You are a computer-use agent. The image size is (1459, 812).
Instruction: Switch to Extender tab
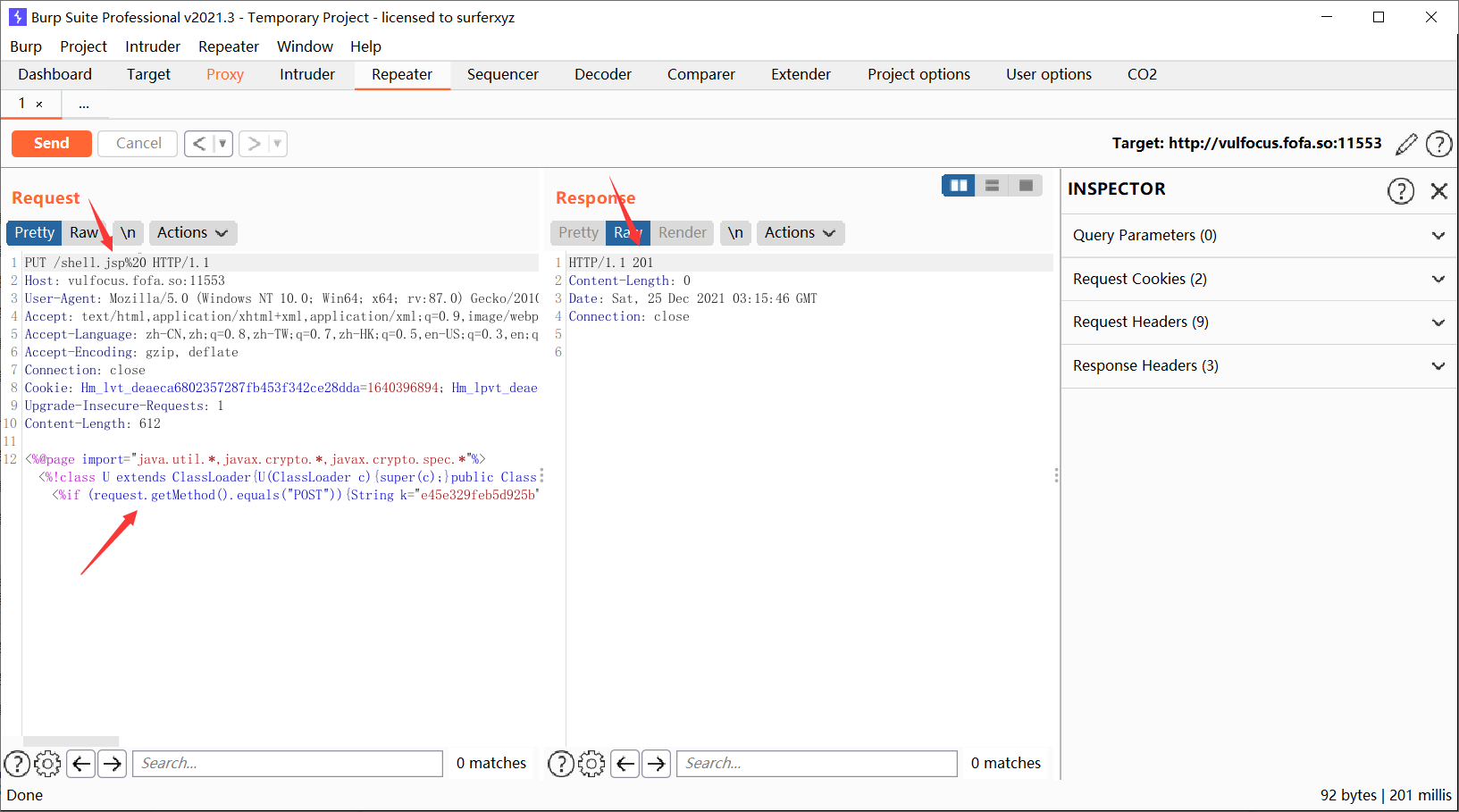(801, 75)
